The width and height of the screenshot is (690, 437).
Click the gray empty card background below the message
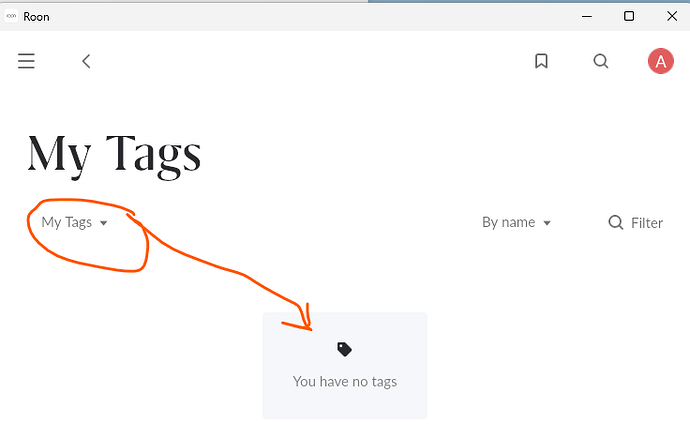(x=345, y=405)
